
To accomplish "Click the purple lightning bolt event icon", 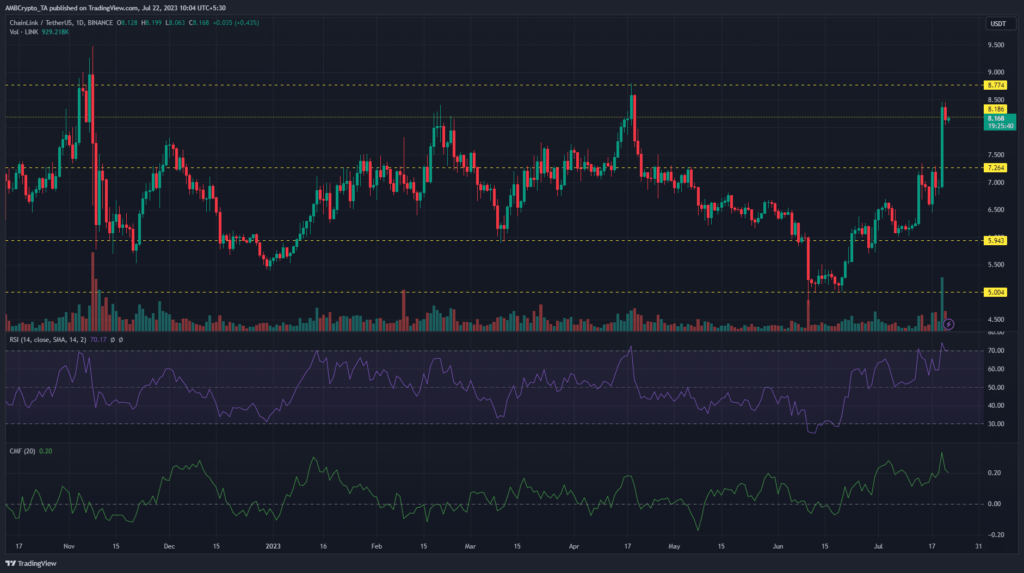I will pos(949,324).
